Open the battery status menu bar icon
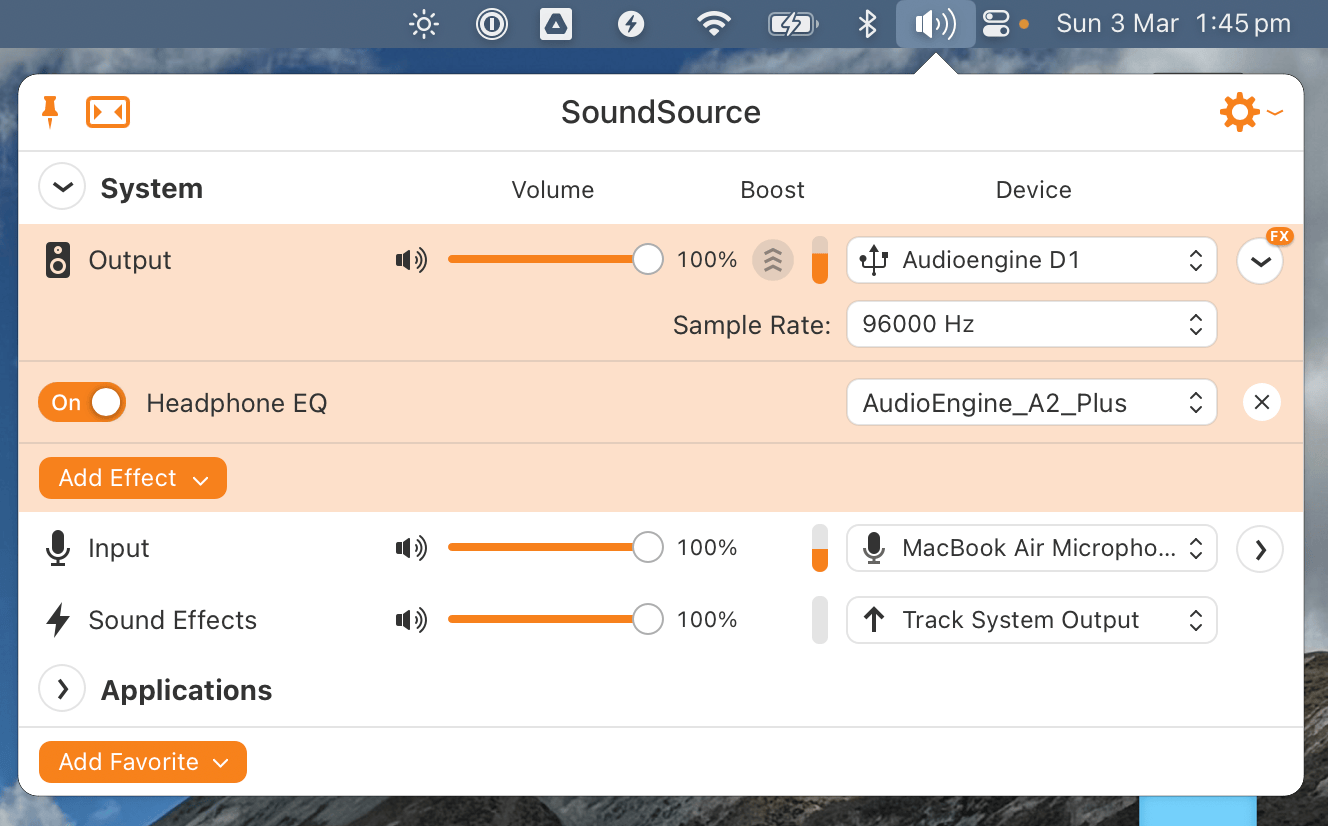The height and width of the screenshot is (826, 1328). 793,24
